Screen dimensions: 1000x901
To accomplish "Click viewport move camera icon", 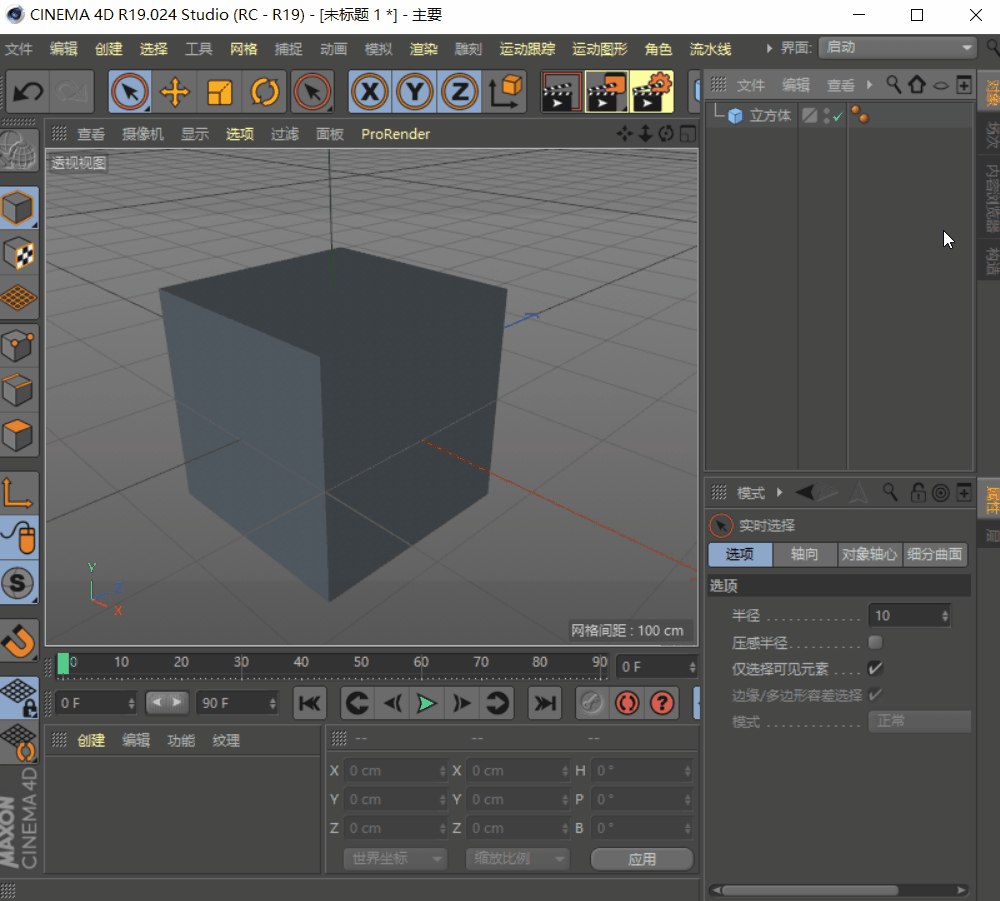I will tap(624, 134).
